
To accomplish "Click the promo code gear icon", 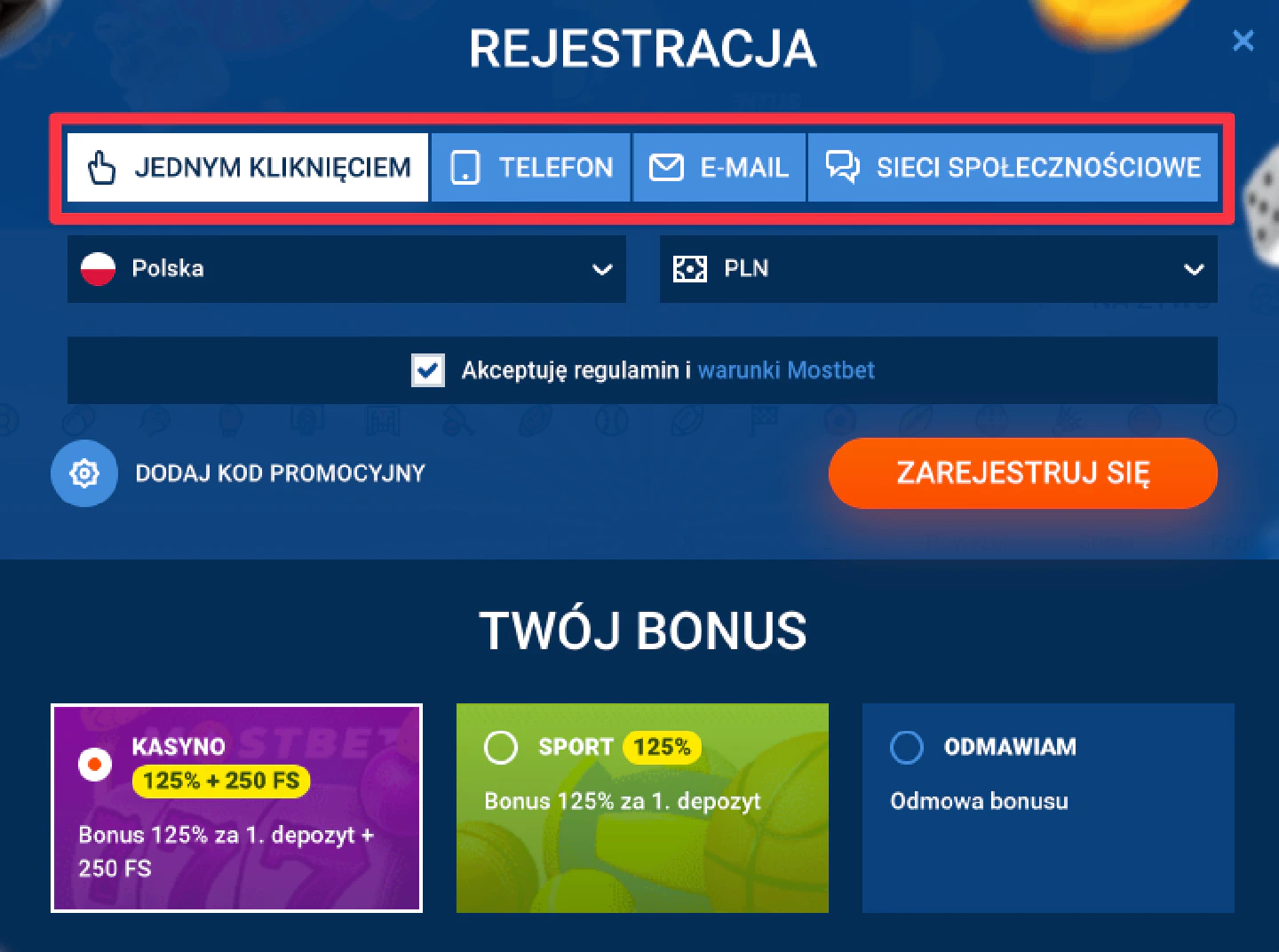I will pos(84,473).
